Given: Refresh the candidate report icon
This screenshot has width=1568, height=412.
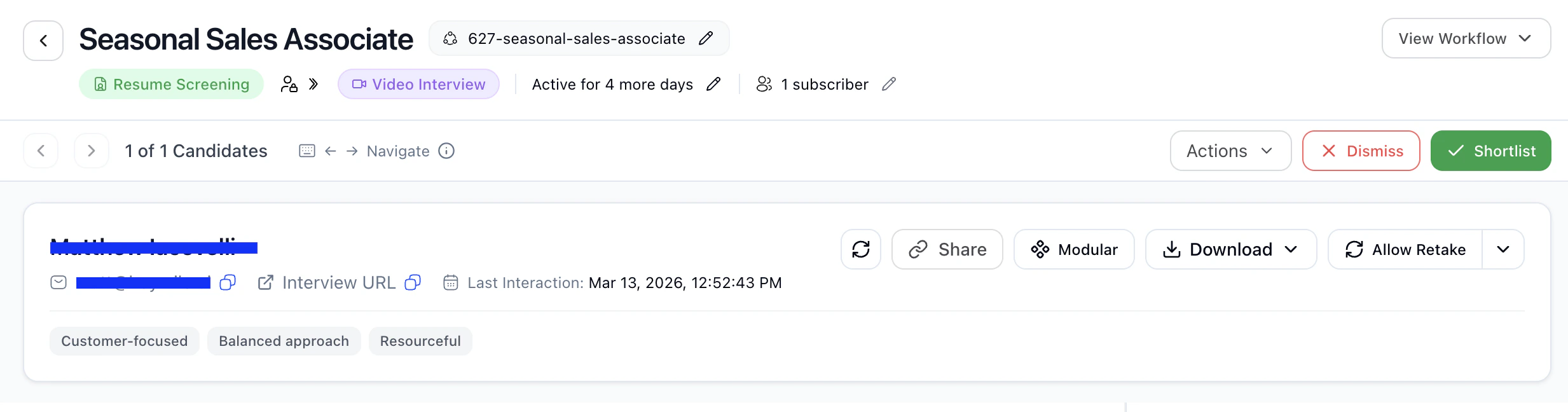Looking at the screenshot, I should 861,249.
